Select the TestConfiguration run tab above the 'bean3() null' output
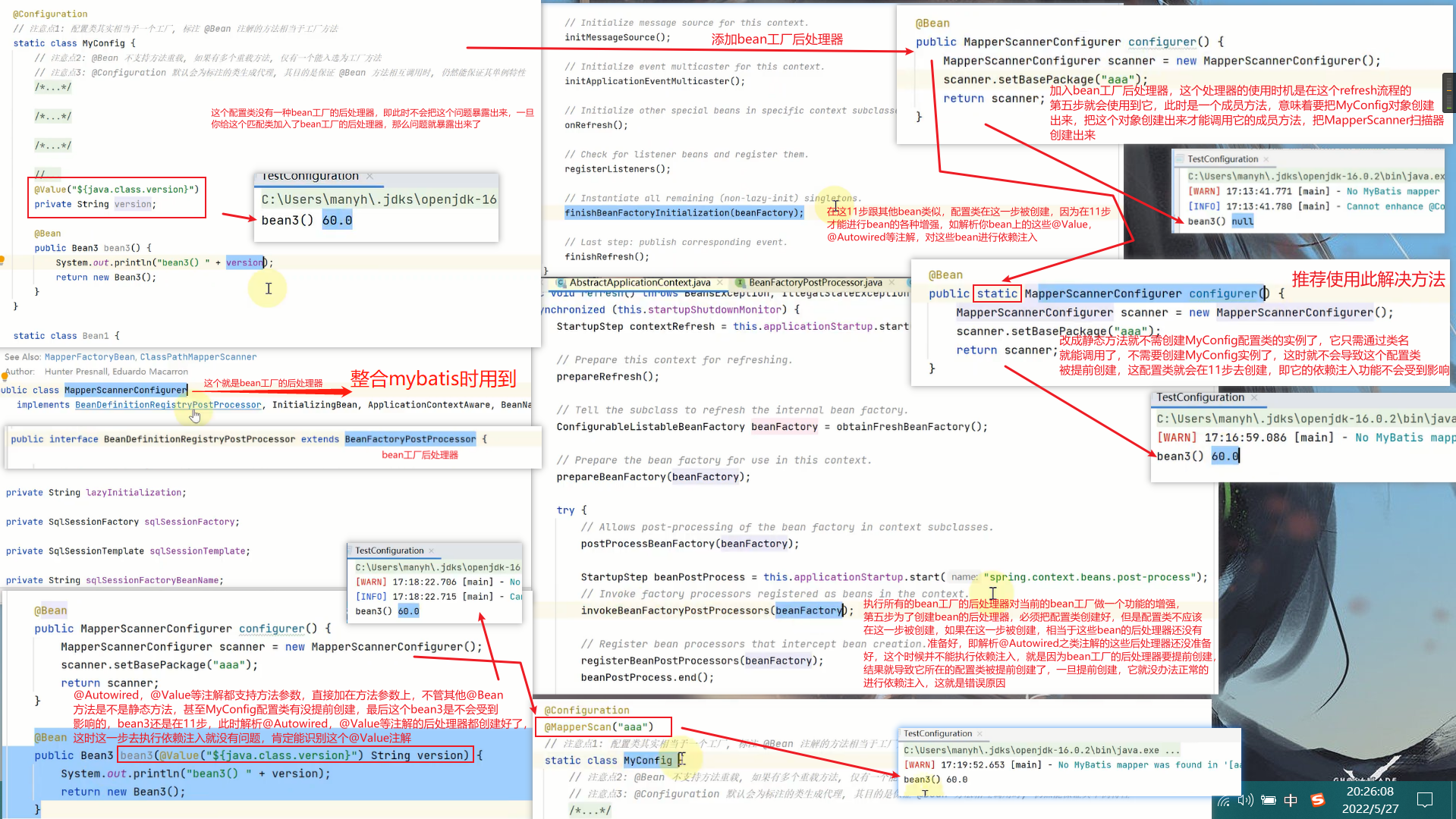 (x=1222, y=159)
